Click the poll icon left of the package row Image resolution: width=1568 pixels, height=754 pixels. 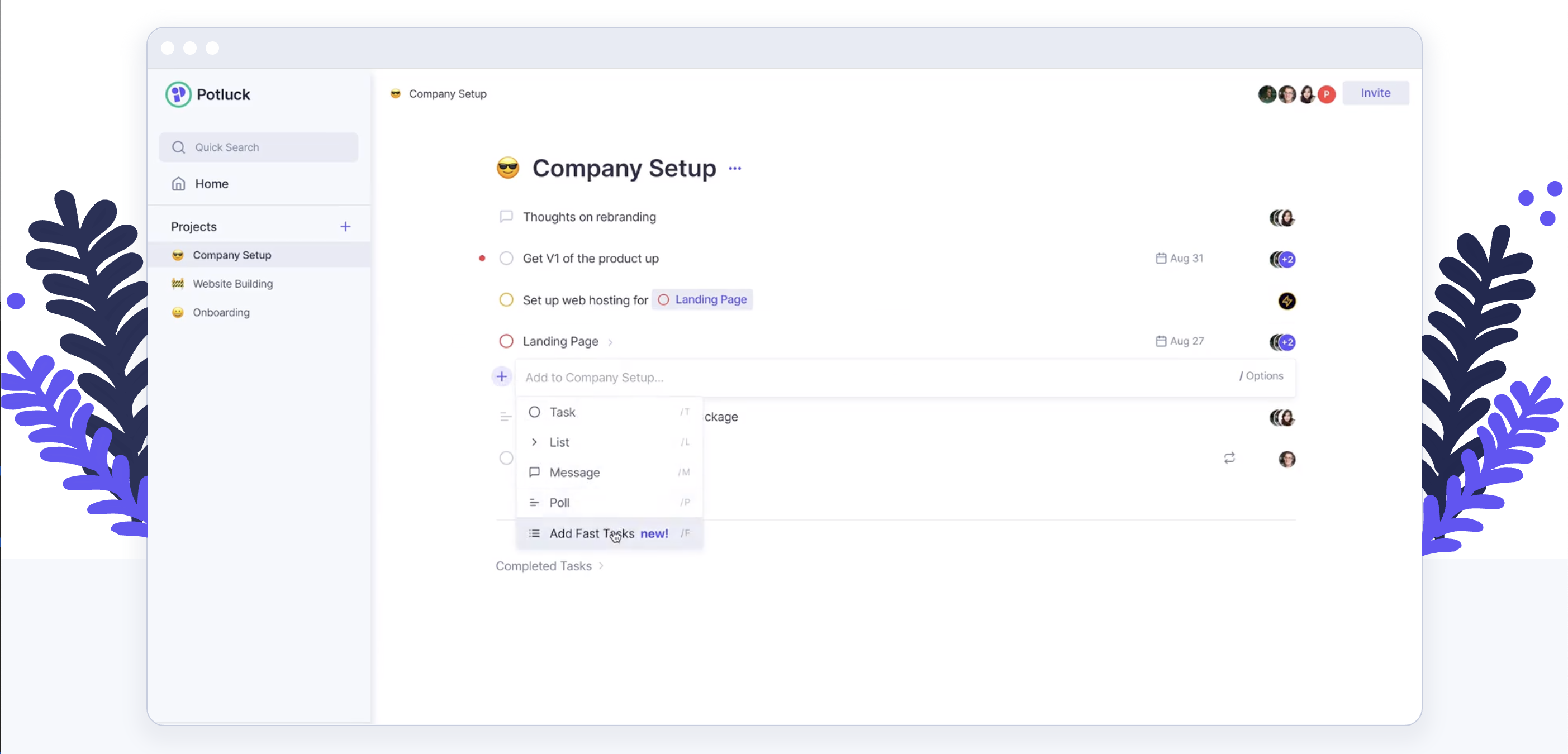click(x=505, y=417)
